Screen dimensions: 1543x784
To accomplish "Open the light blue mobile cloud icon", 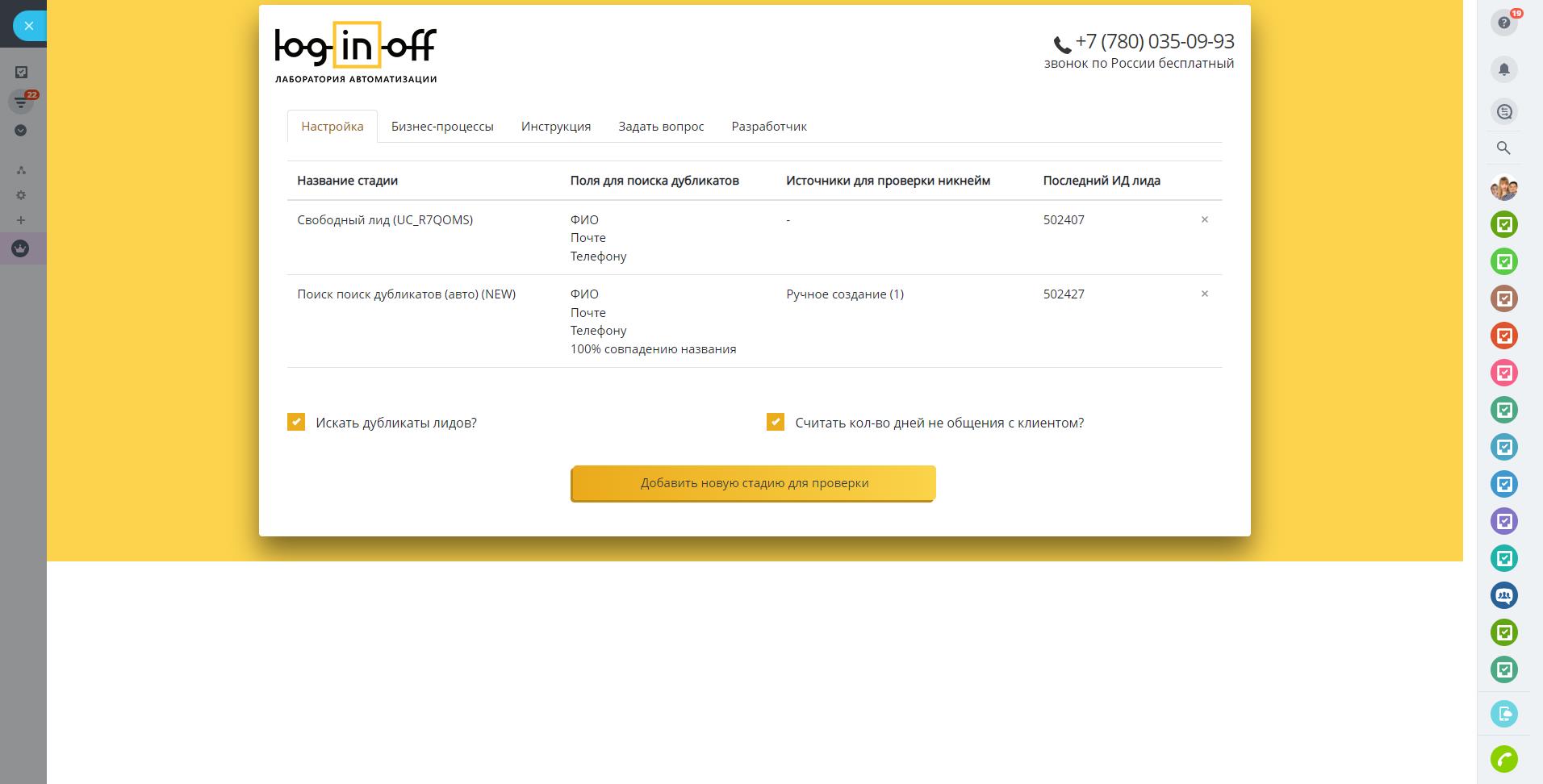I will tap(1504, 714).
